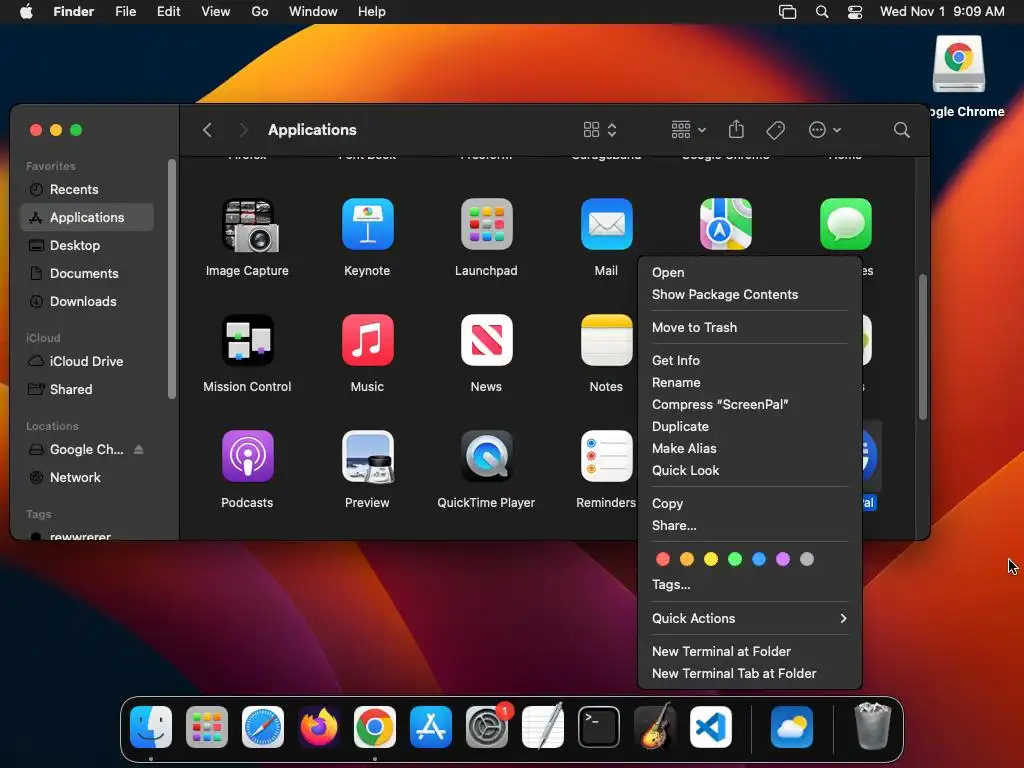
Task: Select Rename in the context menu
Action: [x=750, y=383]
